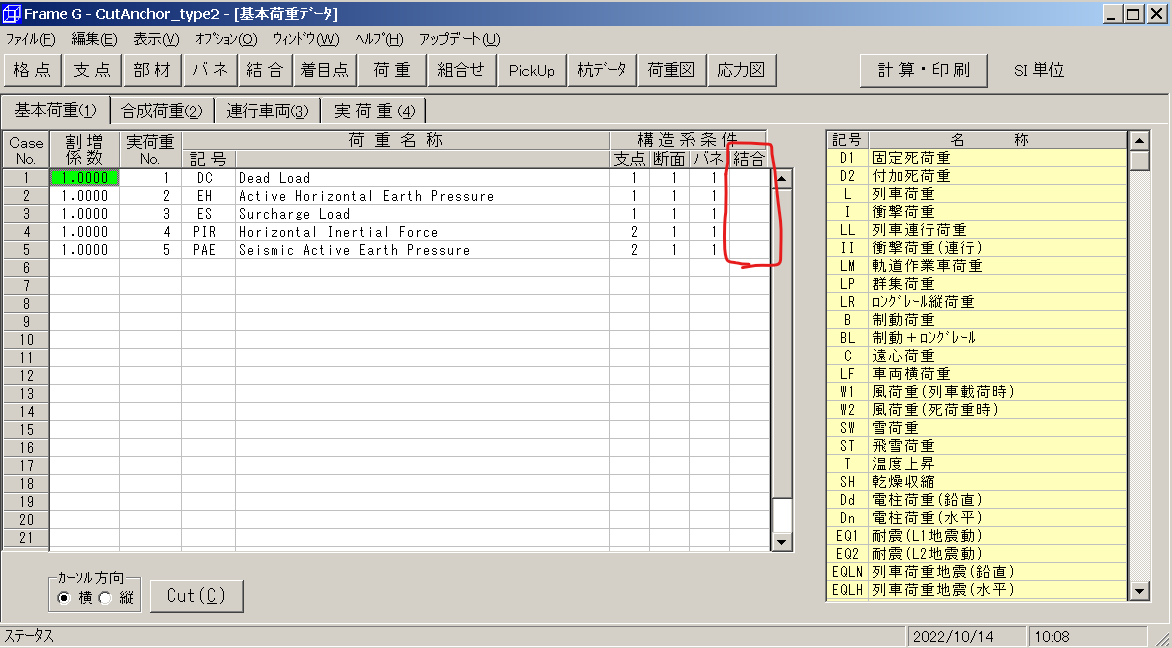This screenshot has height=648, width=1172.
Task: Click the PIR symbol cell
Action: [209, 232]
